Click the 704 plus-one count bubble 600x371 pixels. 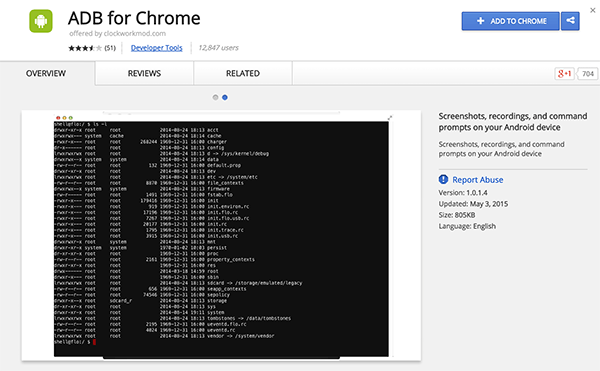tap(587, 73)
